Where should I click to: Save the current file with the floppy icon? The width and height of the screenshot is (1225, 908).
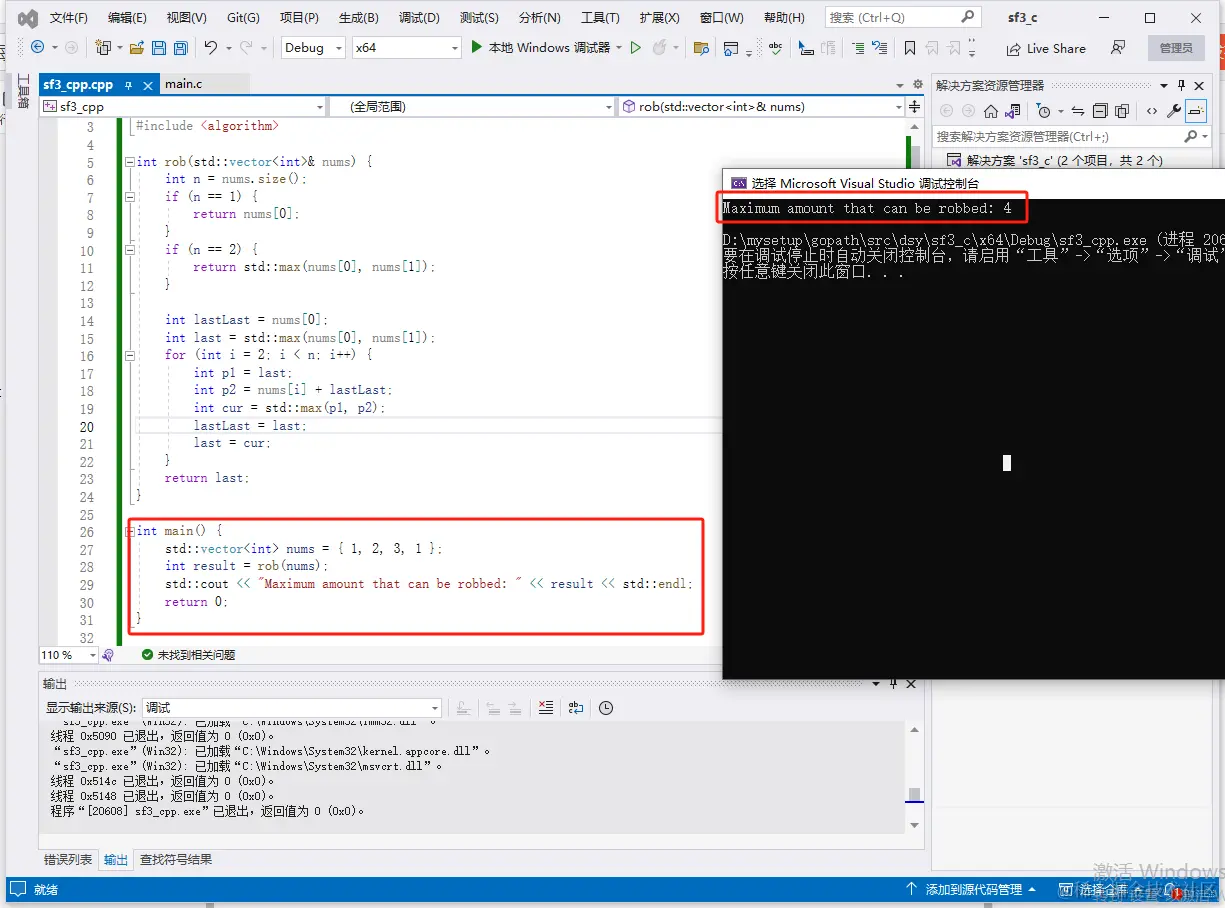pos(159,47)
